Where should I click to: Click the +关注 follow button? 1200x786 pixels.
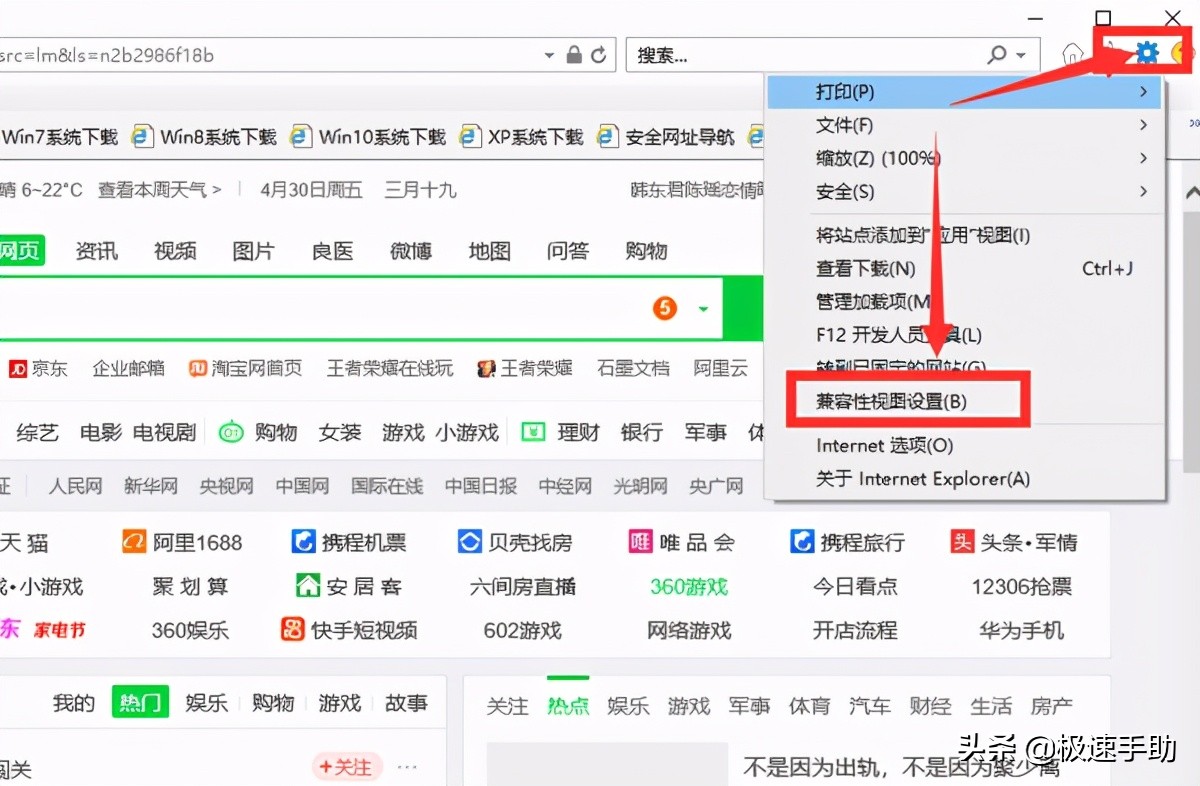pyautogui.click(x=347, y=767)
